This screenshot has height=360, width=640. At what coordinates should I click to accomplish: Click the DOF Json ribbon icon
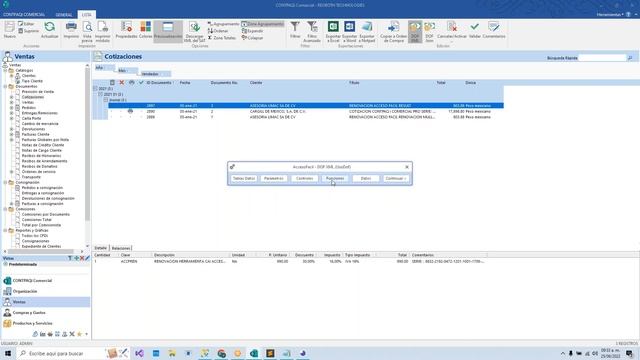click(429, 31)
